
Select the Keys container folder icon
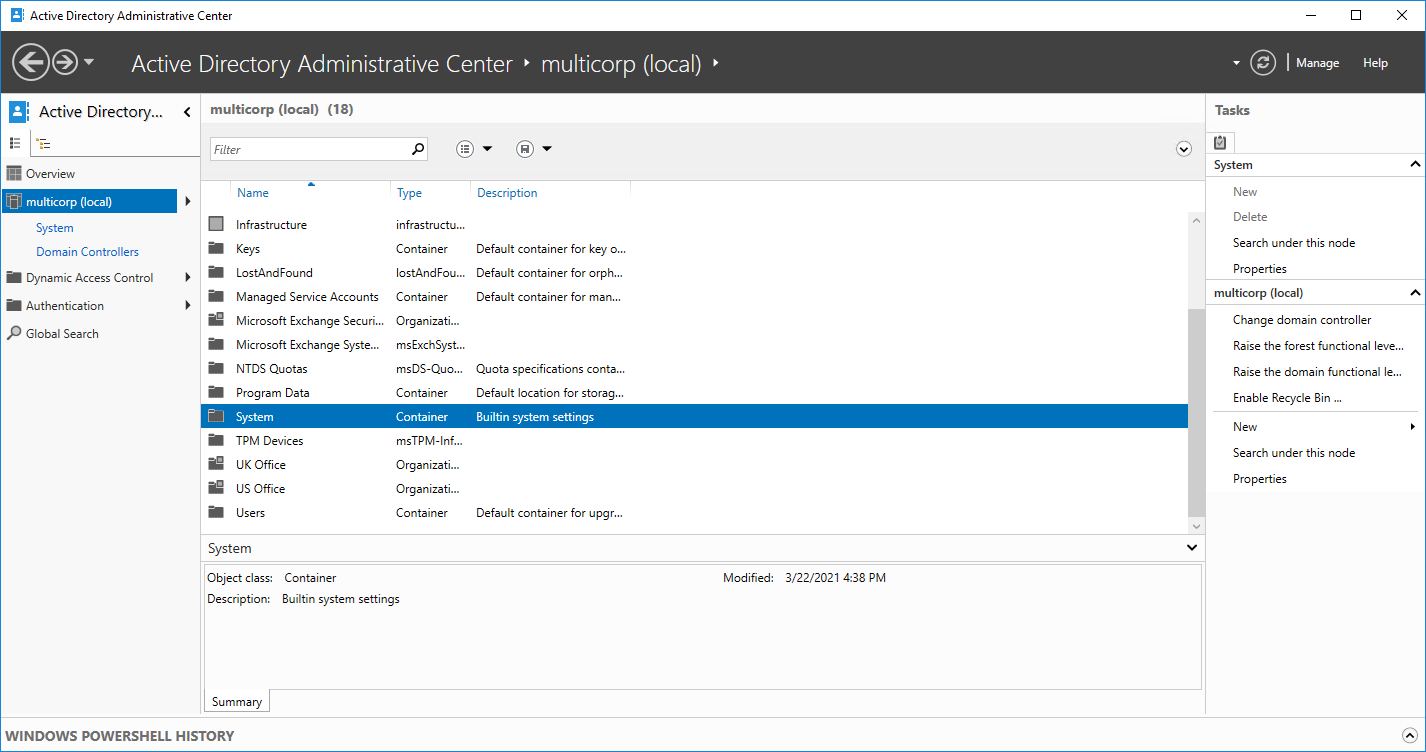coord(216,248)
